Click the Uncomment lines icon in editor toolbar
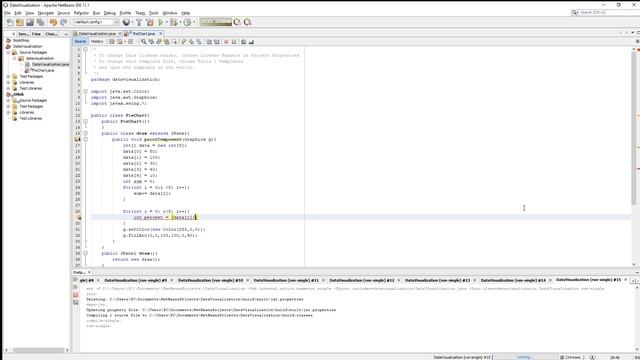The width and height of the screenshot is (640, 360). point(251,42)
